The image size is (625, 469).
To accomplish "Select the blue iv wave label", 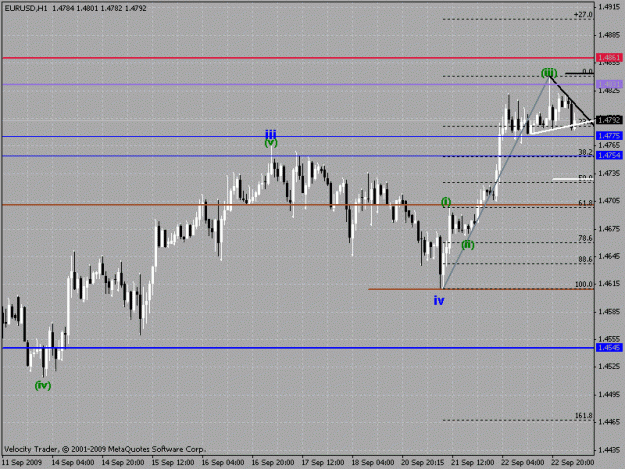I will pyautogui.click(x=439, y=300).
